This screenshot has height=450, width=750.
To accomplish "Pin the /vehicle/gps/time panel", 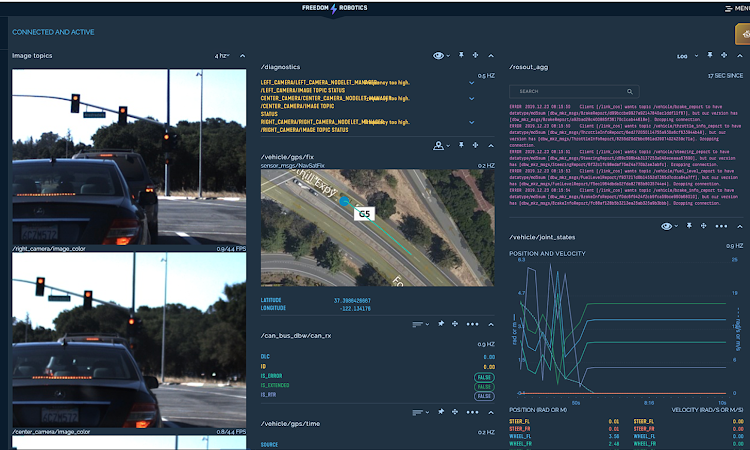I will point(441,412).
